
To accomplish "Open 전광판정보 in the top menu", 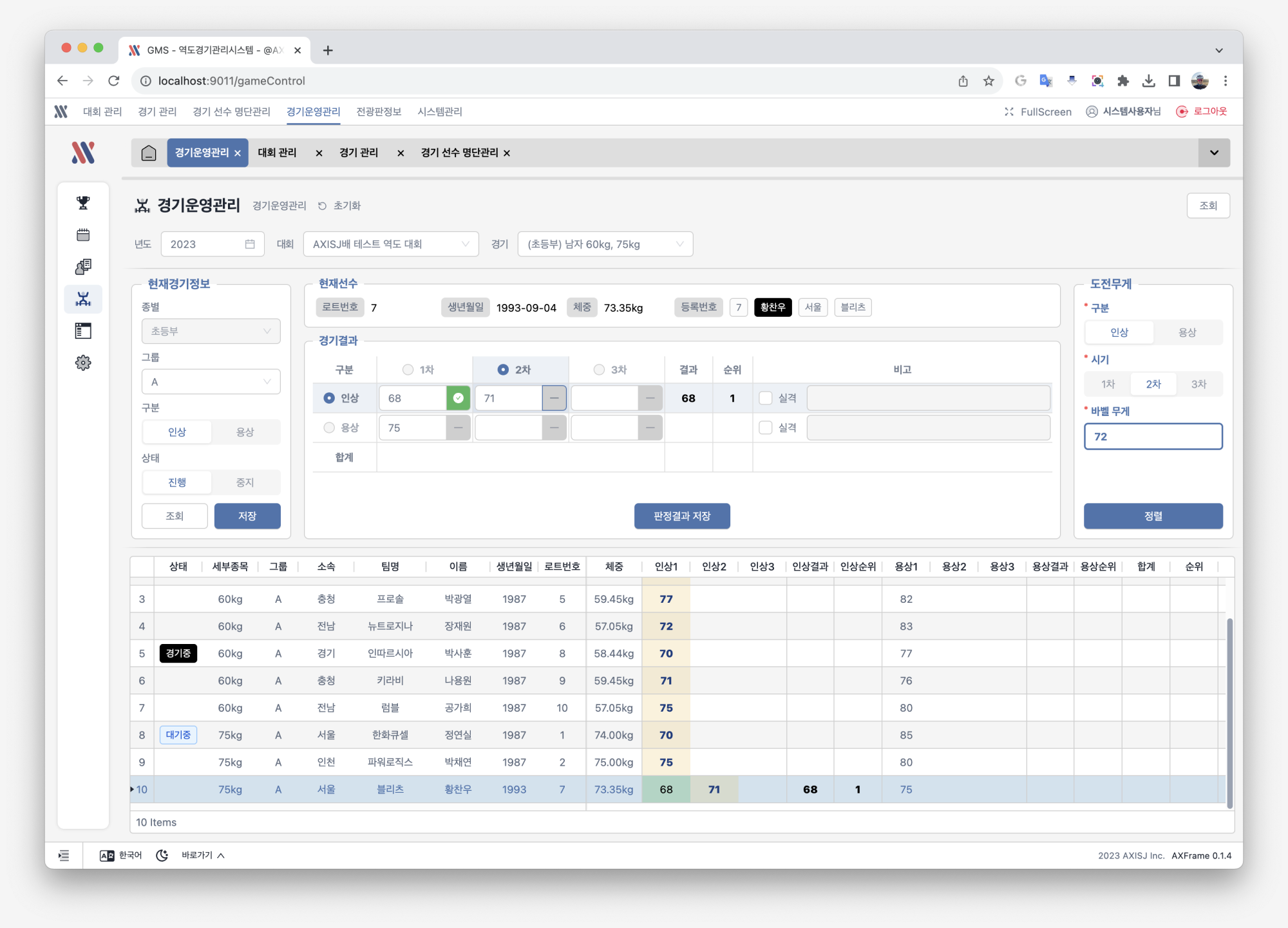I will coord(379,111).
